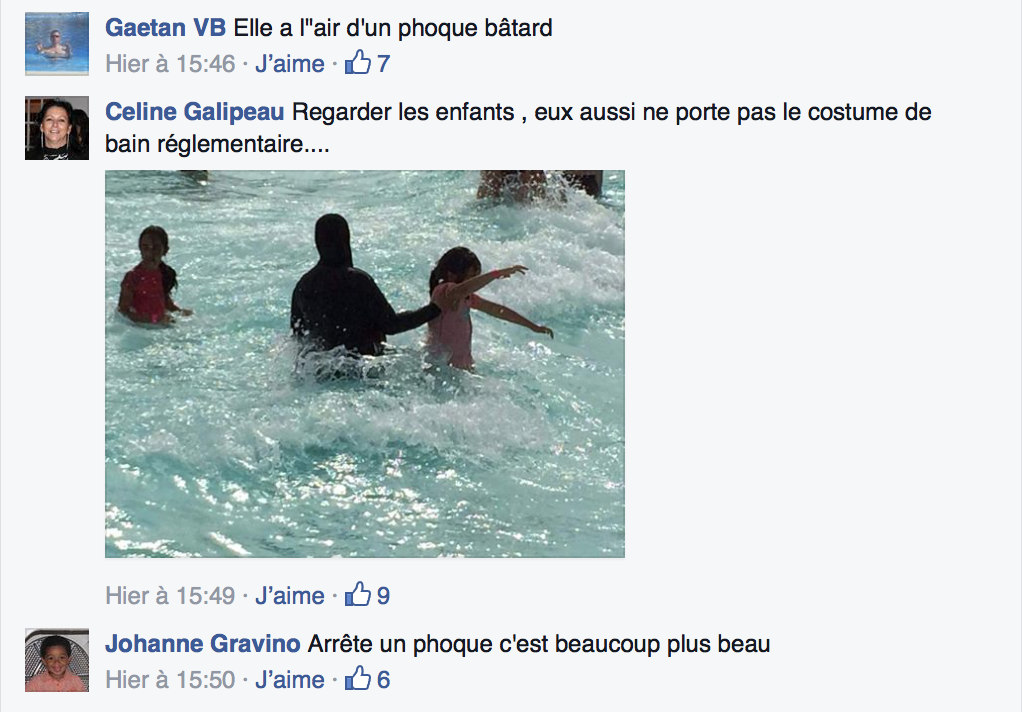Visit Johanne Gravino's profile name link

click(x=203, y=644)
